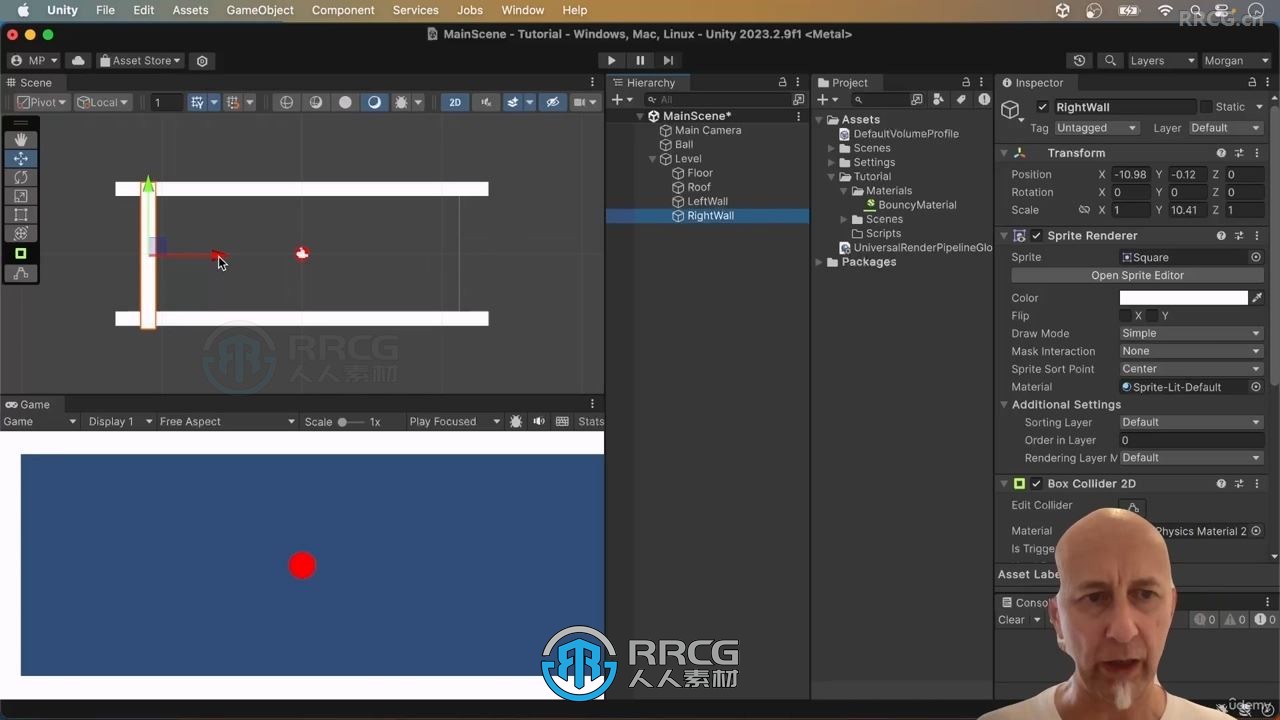This screenshot has width=1280, height=720.
Task: Choose the scene draw mode globe icon
Action: click(287, 102)
